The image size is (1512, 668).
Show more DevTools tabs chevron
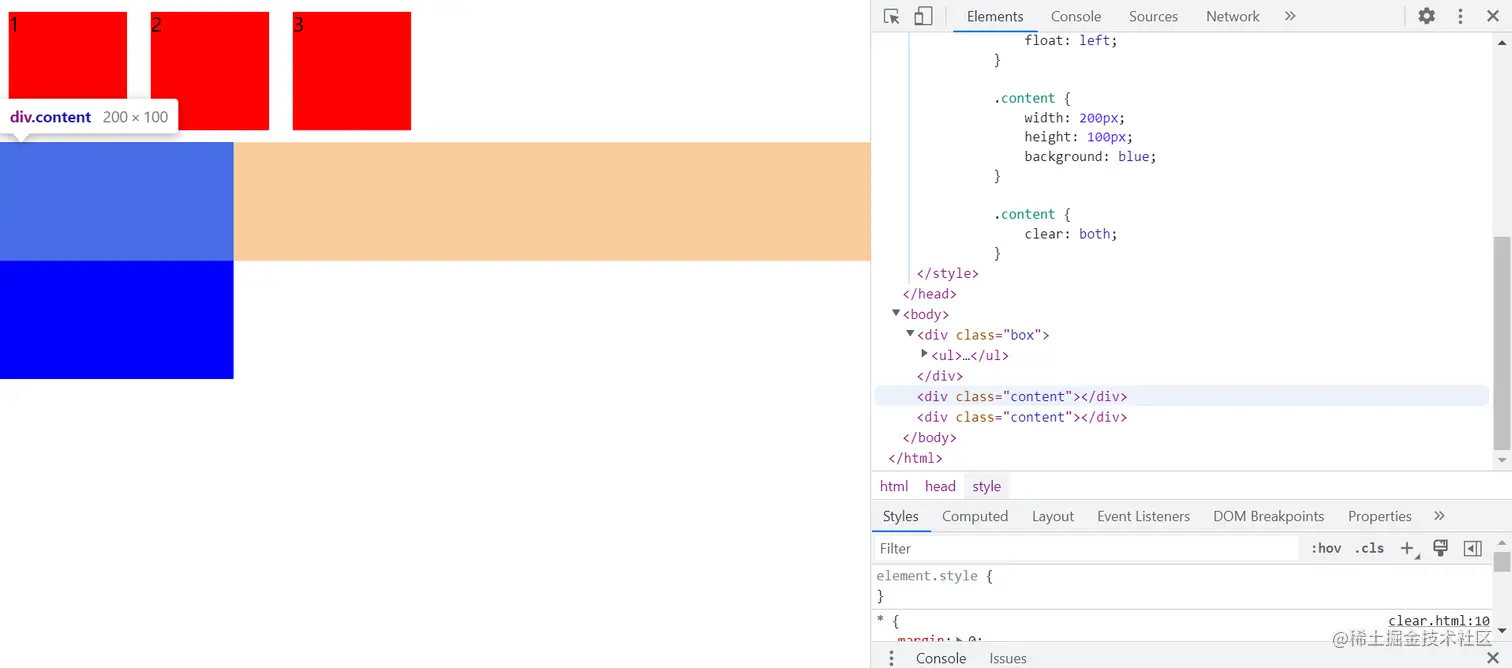pyautogui.click(x=1290, y=16)
